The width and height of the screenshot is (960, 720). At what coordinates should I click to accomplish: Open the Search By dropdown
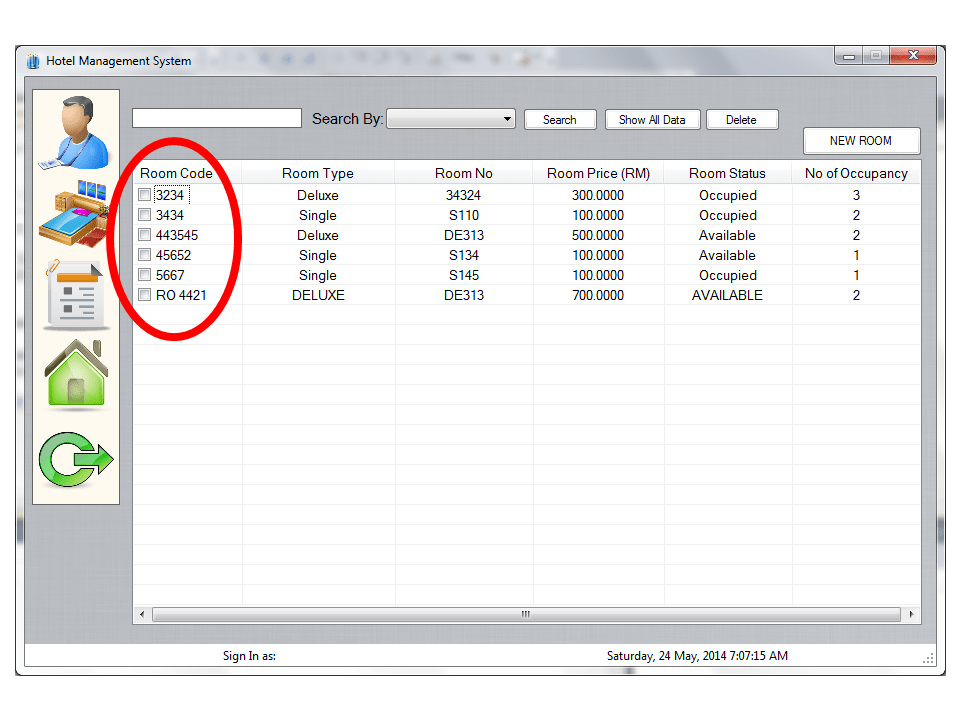(451, 119)
